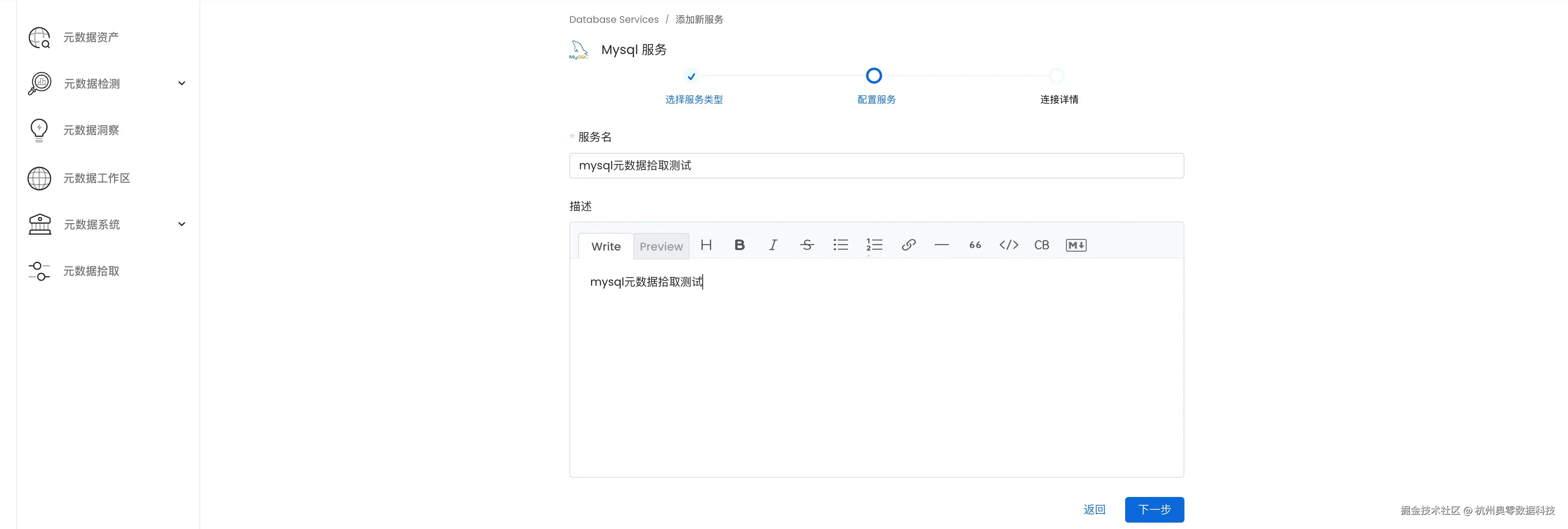This screenshot has height=529, width=1568.
Task: Insert a bulleted list
Action: click(x=840, y=245)
